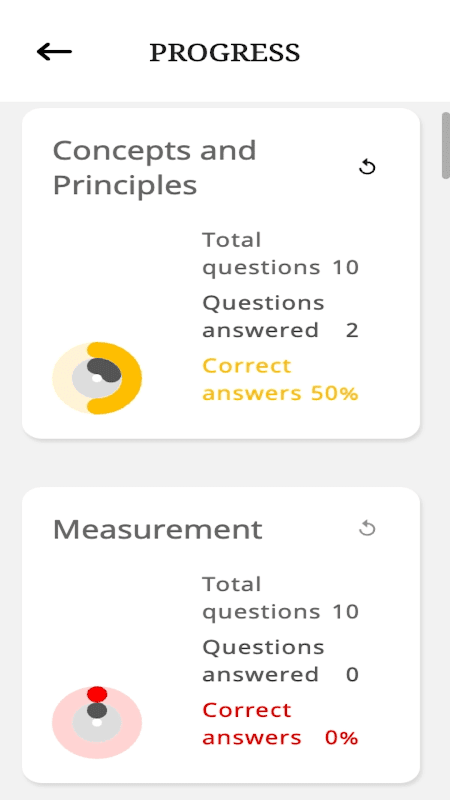Open the Measurement card title
This screenshot has height=800, width=450.
(x=158, y=529)
